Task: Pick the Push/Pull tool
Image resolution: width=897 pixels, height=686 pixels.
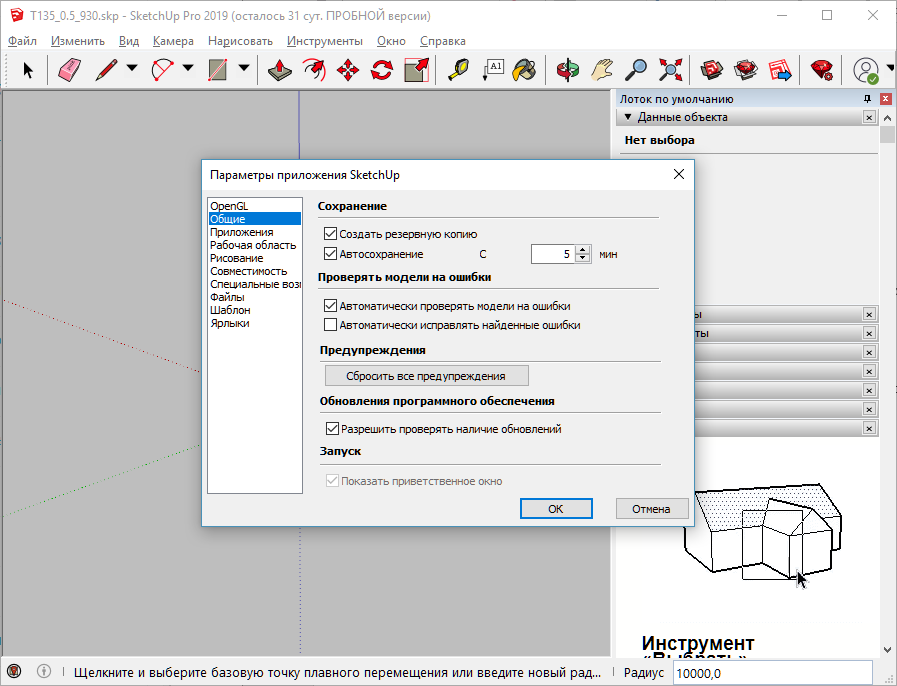Action: coord(281,70)
